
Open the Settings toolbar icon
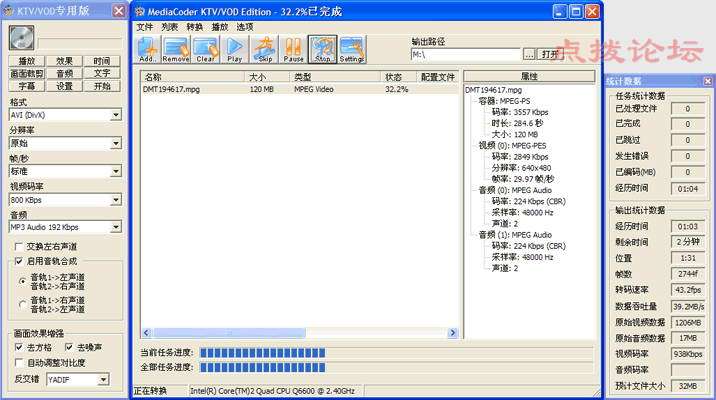click(352, 49)
